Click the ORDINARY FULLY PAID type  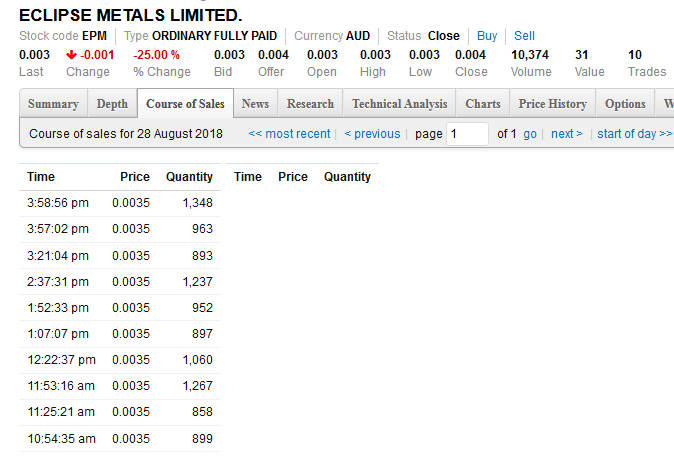214,36
